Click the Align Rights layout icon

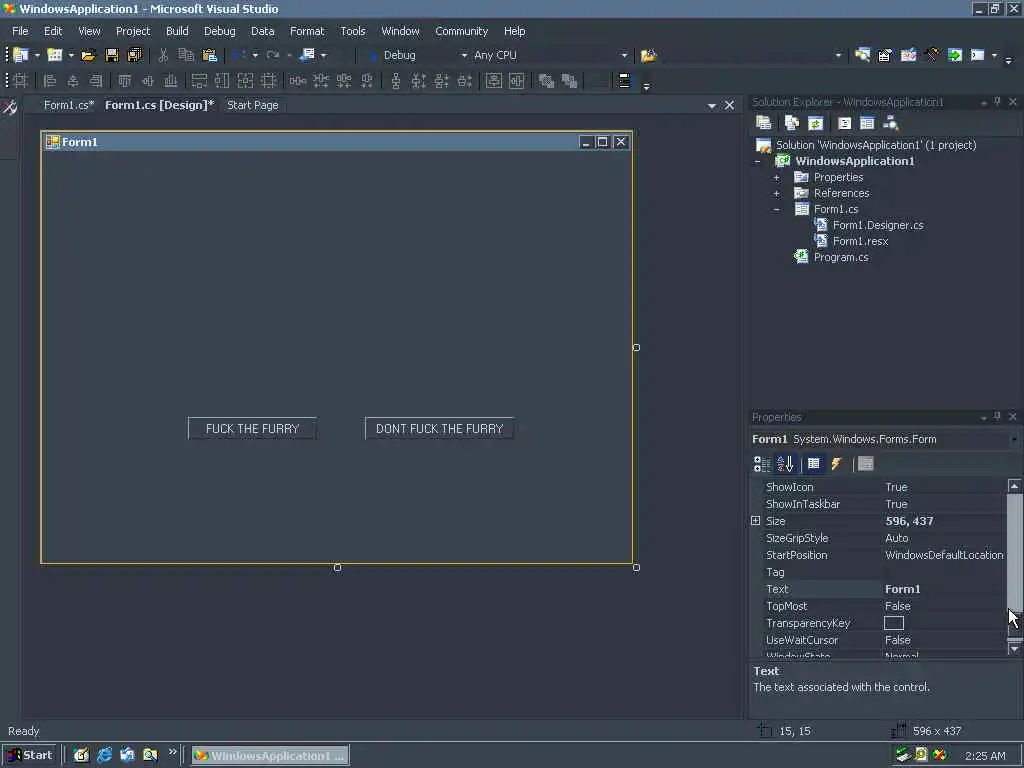coord(95,81)
